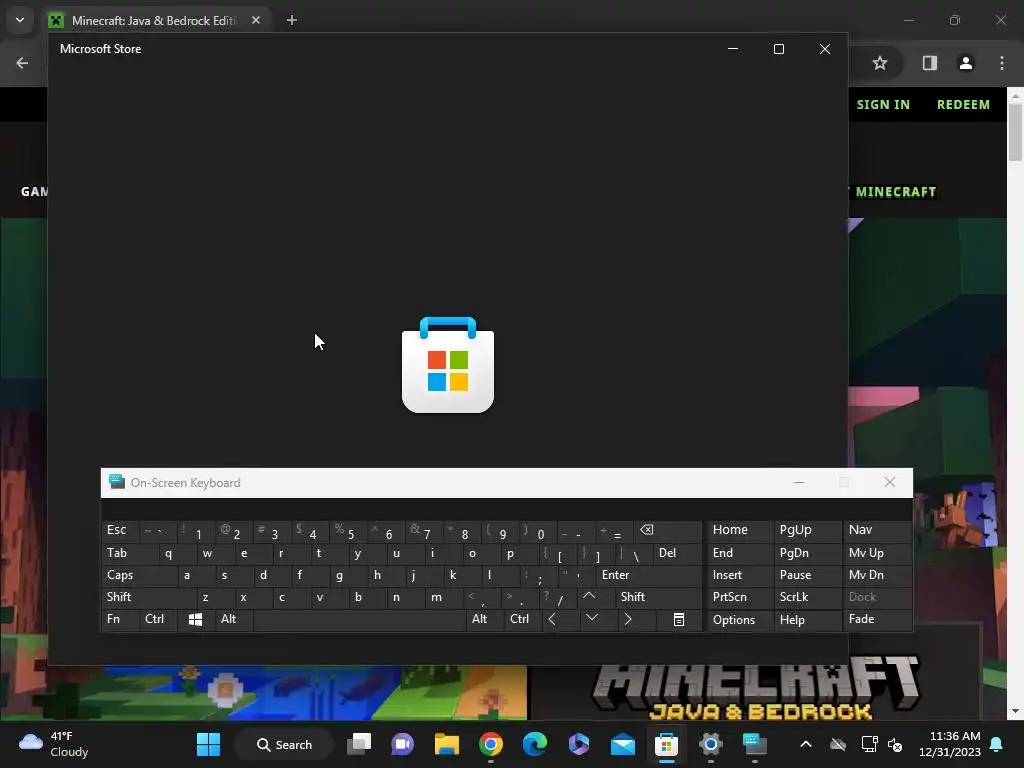
Task: Click the Home key on On-Screen Keyboard
Action: [739, 530]
